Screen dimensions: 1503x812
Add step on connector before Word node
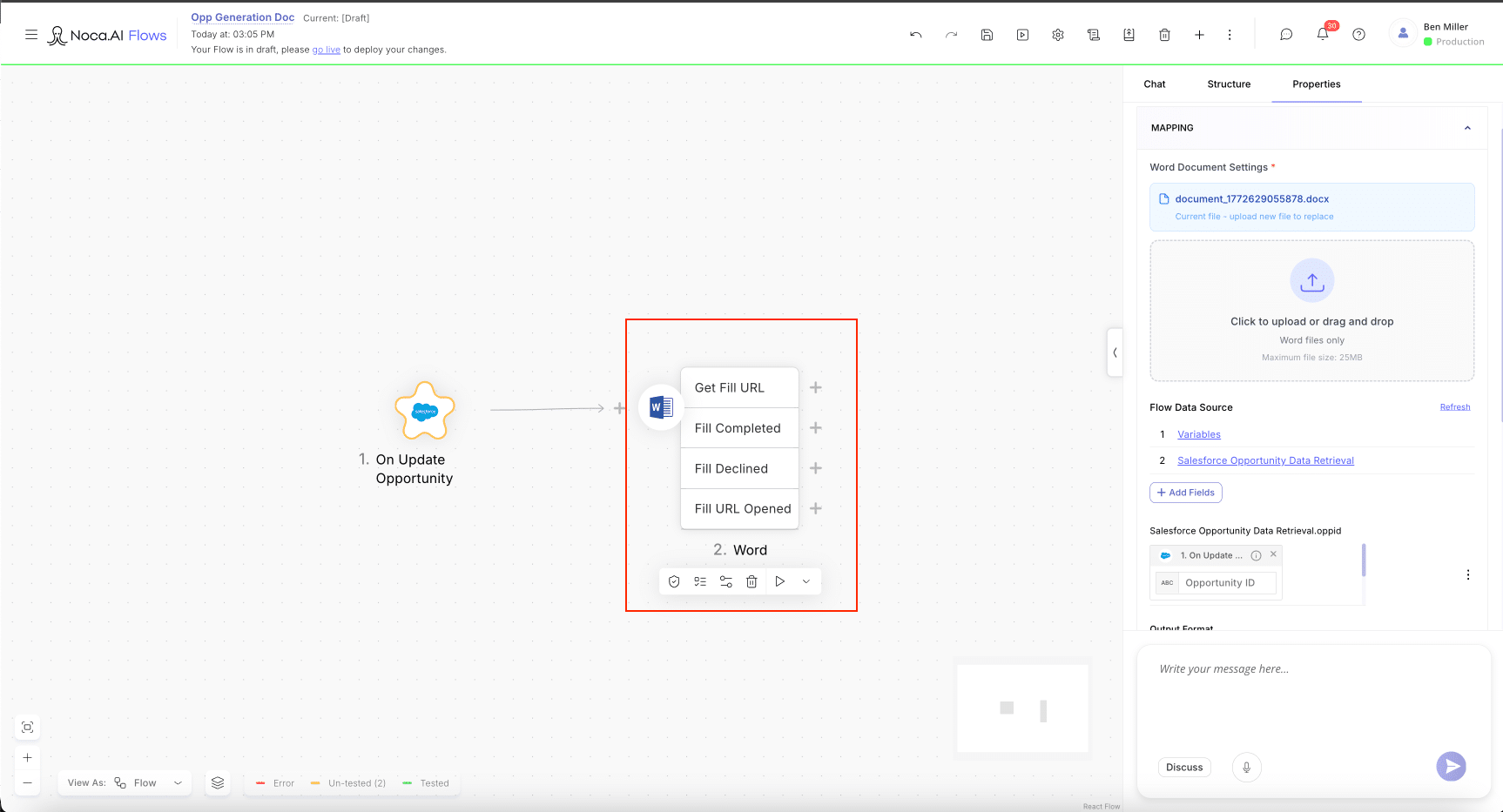[619, 408]
